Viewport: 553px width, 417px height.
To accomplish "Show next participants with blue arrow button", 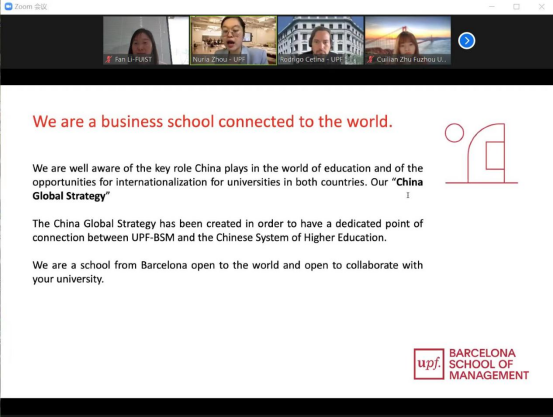I will (x=467, y=41).
